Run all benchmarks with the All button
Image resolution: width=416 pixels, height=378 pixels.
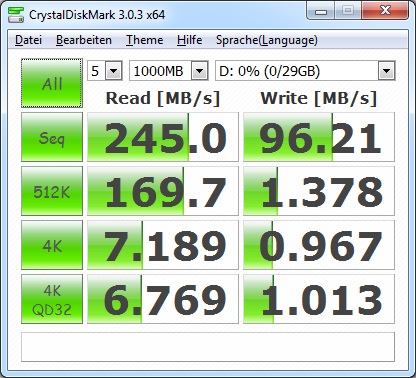point(52,83)
